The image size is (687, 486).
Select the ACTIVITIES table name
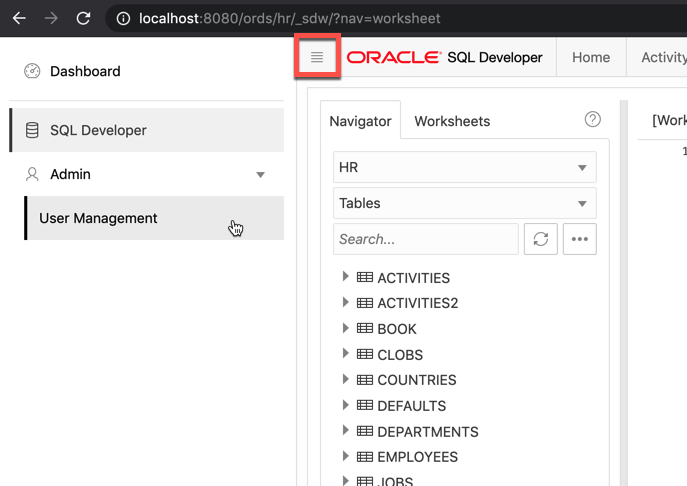pyautogui.click(x=414, y=278)
